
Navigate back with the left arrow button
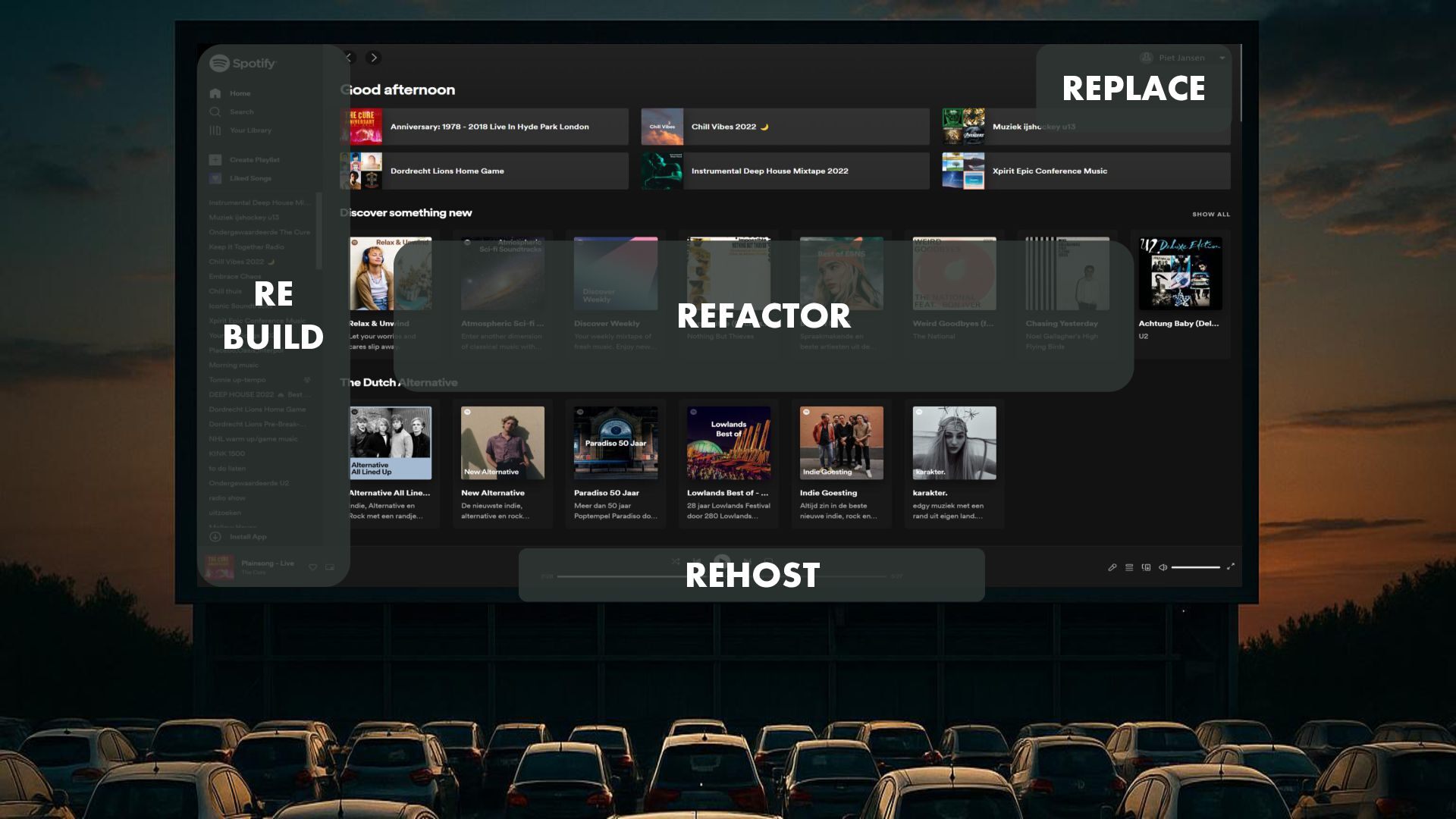tap(350, 58)
